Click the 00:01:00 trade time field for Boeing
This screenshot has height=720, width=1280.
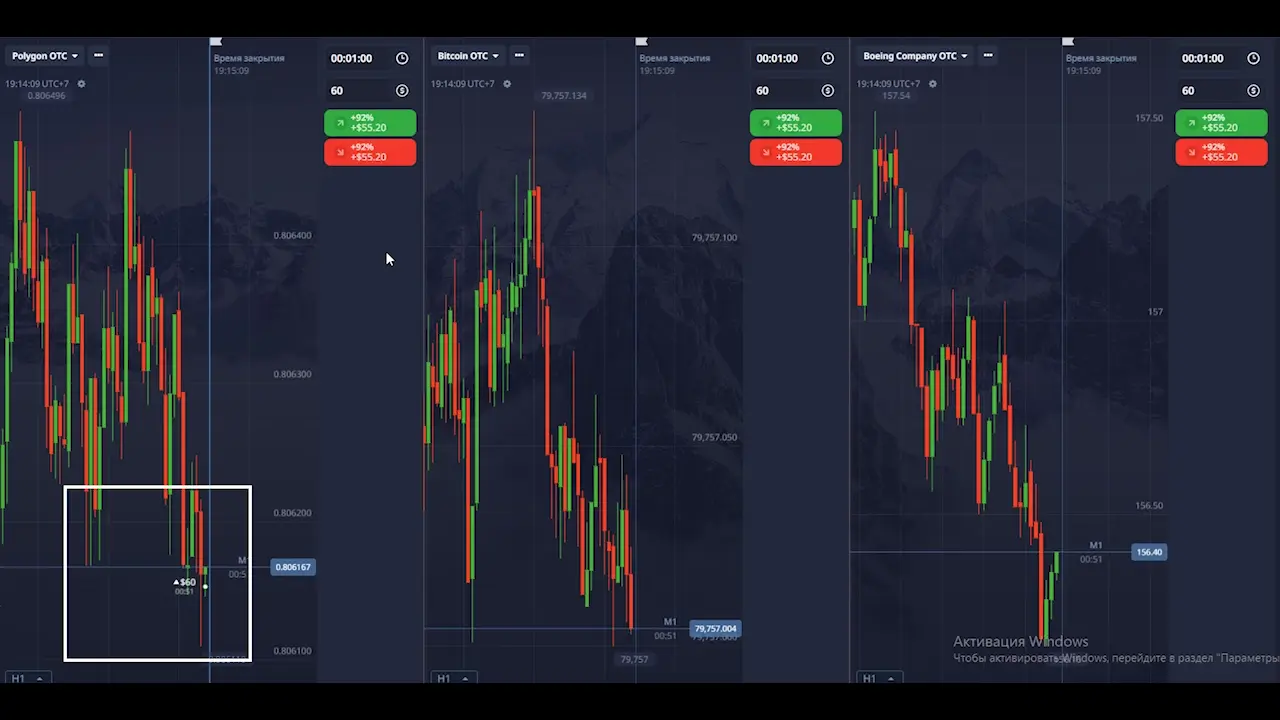[1203, 59]
